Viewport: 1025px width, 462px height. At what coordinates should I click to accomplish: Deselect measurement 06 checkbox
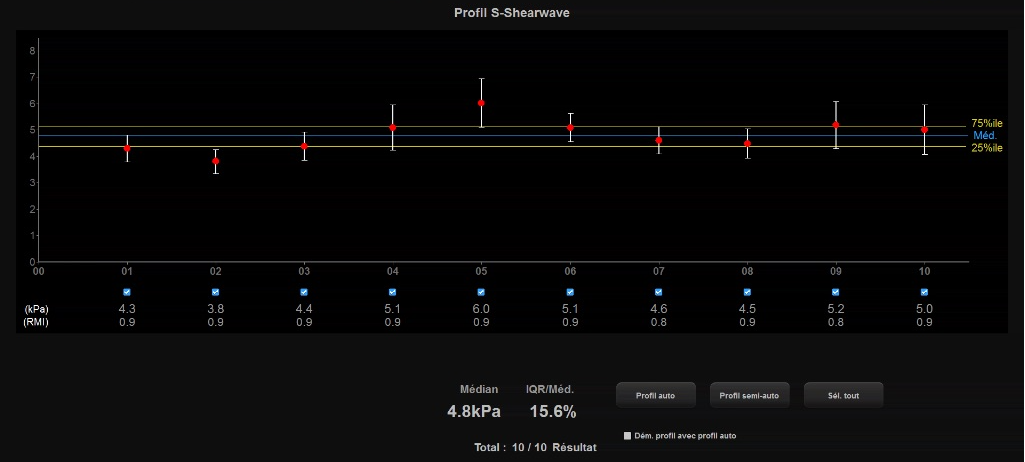(570, 292)
